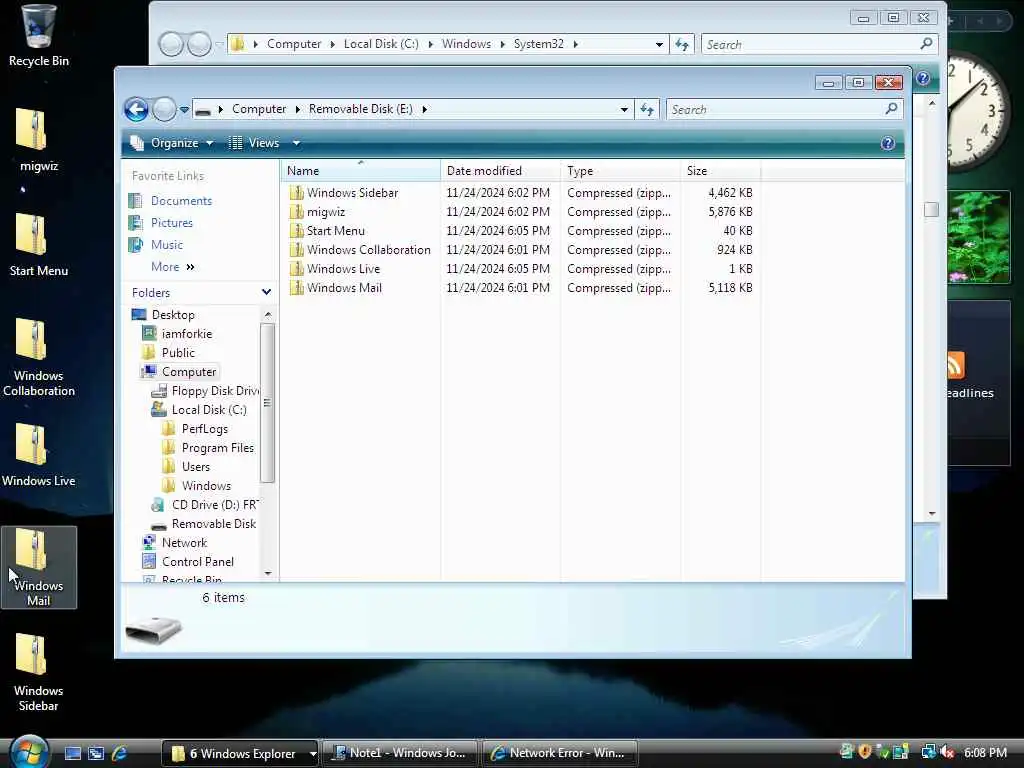Open the Start menu orb

pyautogui.click(x=29, y=752)
